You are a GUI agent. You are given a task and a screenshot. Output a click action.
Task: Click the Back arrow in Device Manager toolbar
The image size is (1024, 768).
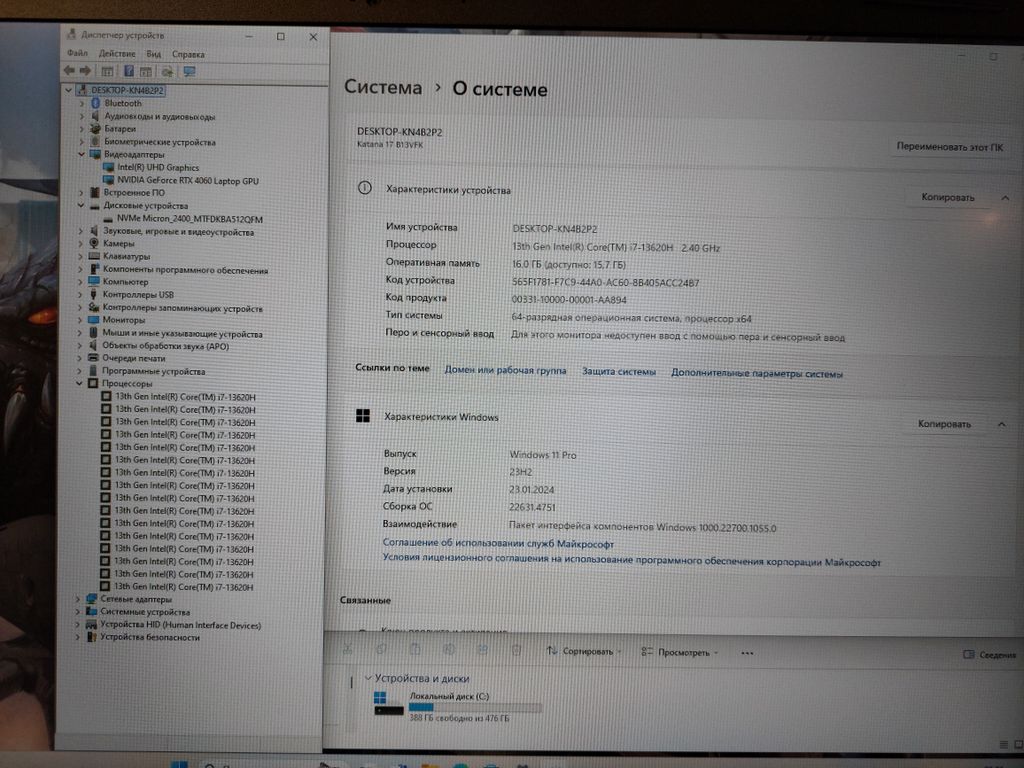[69, 71]
